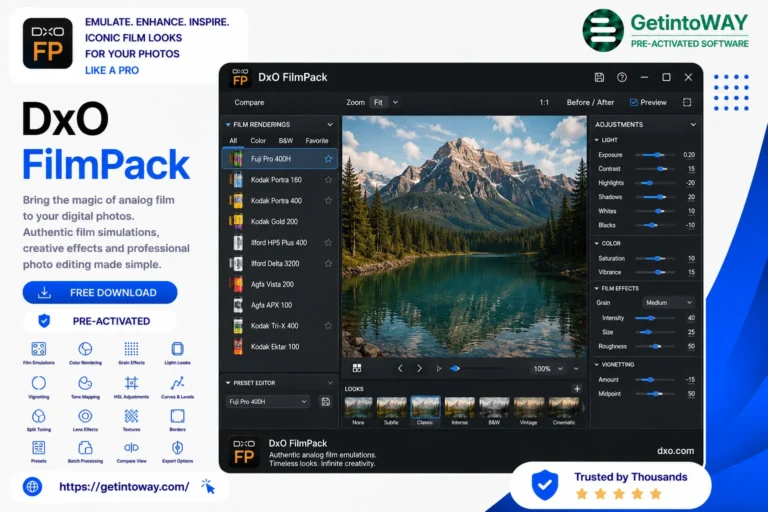The height and width of the screenshot is (512, 768).
Task: Click Presets feature icon
Action: tap(39, 448)
